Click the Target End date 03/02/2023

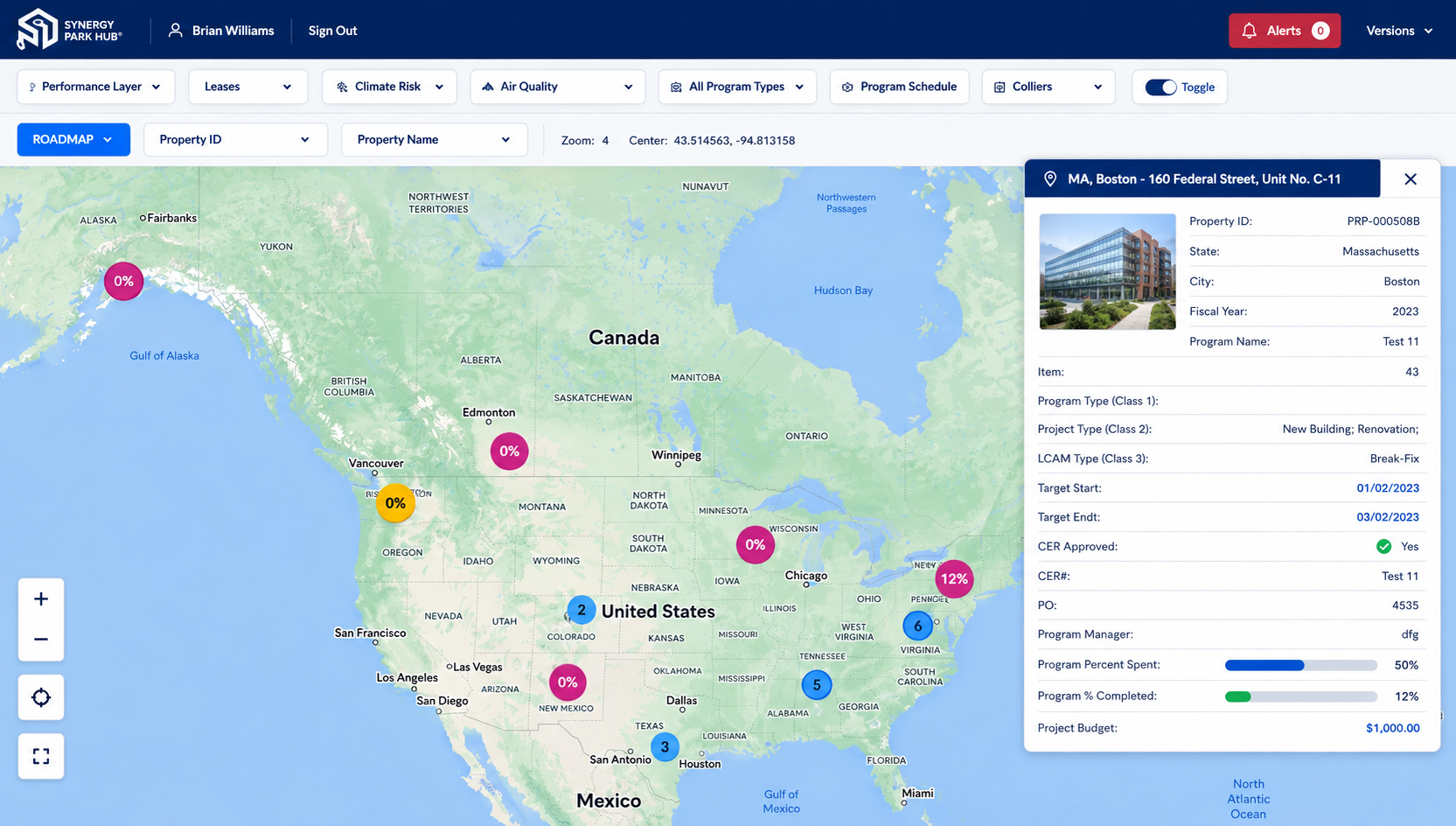pyautogui.click(x=1388, y=517)
